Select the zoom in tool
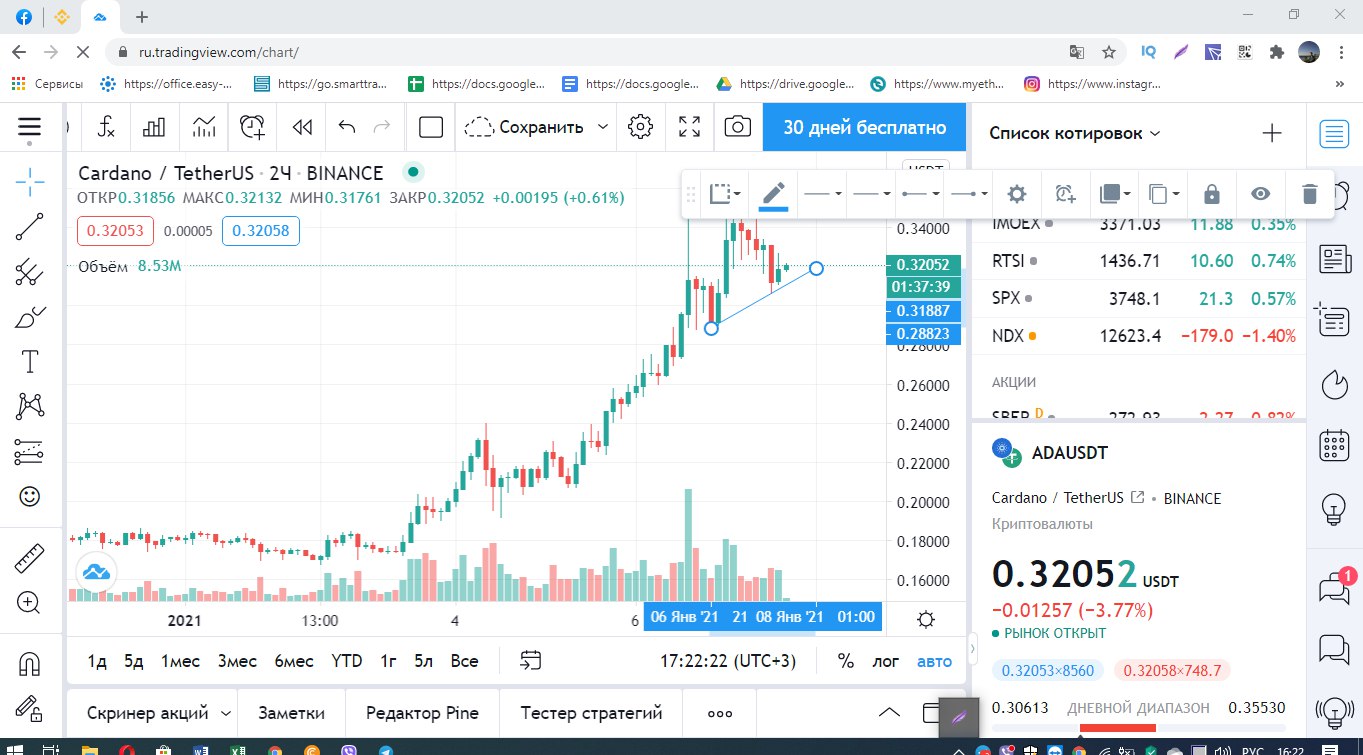 [x=30, y=603]
